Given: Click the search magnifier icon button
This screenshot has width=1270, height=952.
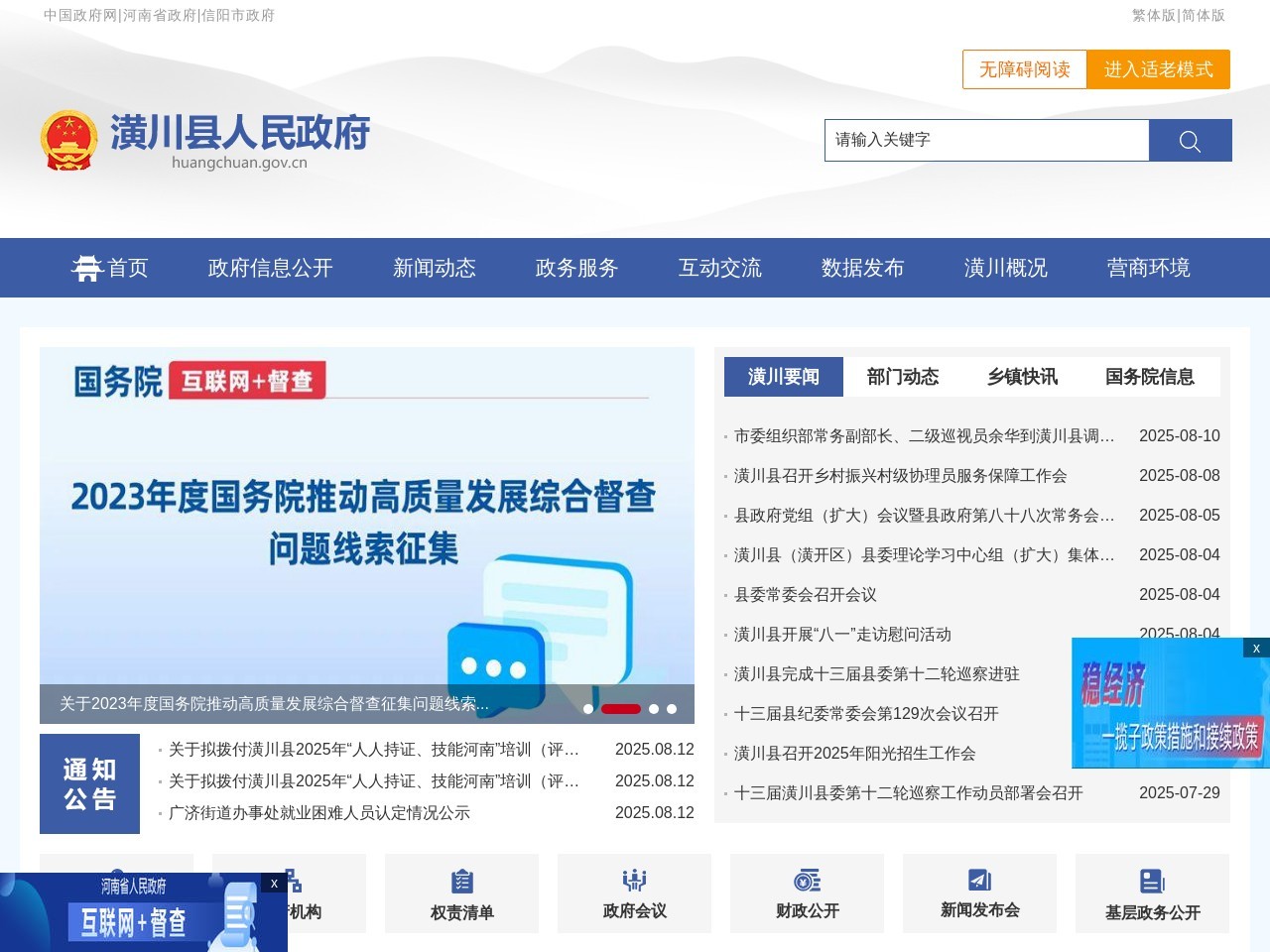Looking at the screenshot, I should coord(1190,141).
